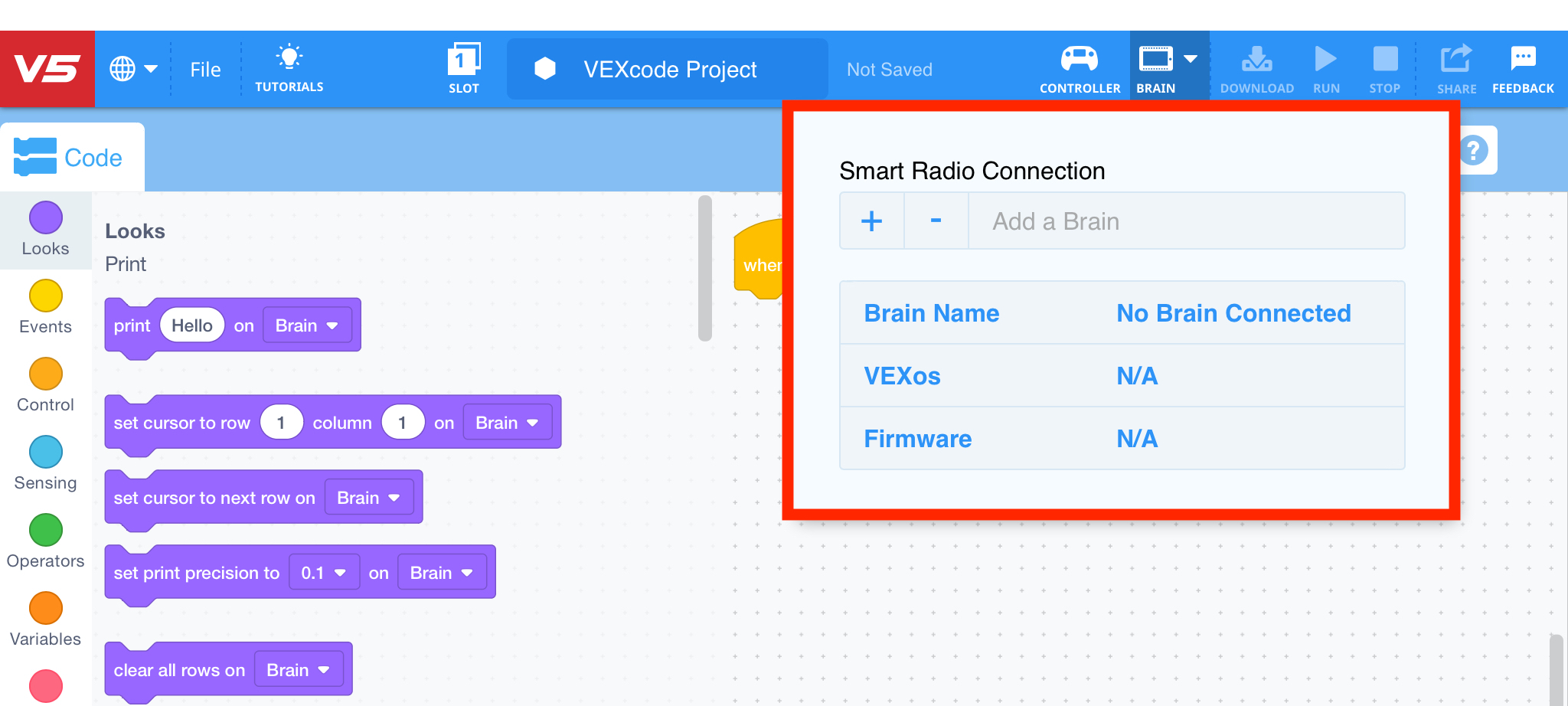Select the Events block category

coord(46,307)
